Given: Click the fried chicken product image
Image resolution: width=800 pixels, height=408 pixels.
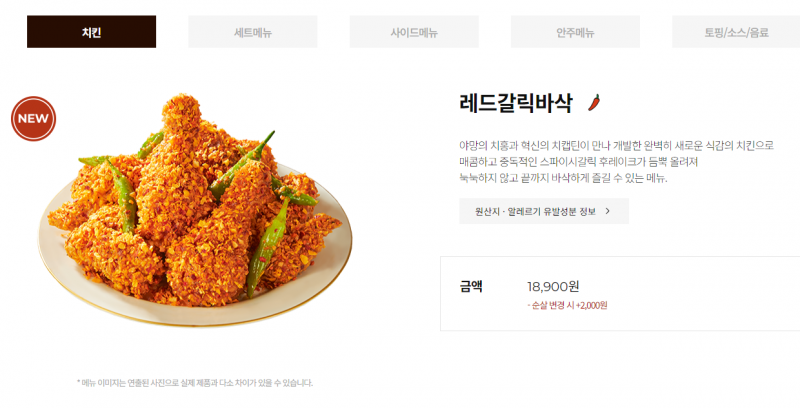Looking at the screenshot, I should click(195, 210).
